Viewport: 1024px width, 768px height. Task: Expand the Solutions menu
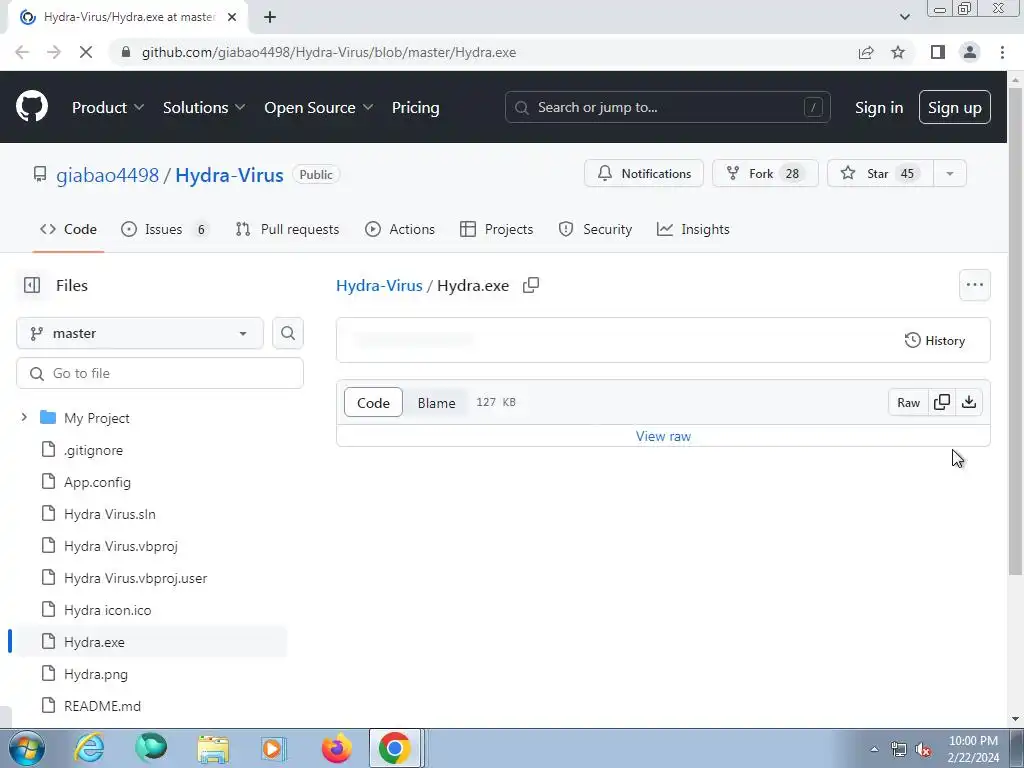[204, 107]
